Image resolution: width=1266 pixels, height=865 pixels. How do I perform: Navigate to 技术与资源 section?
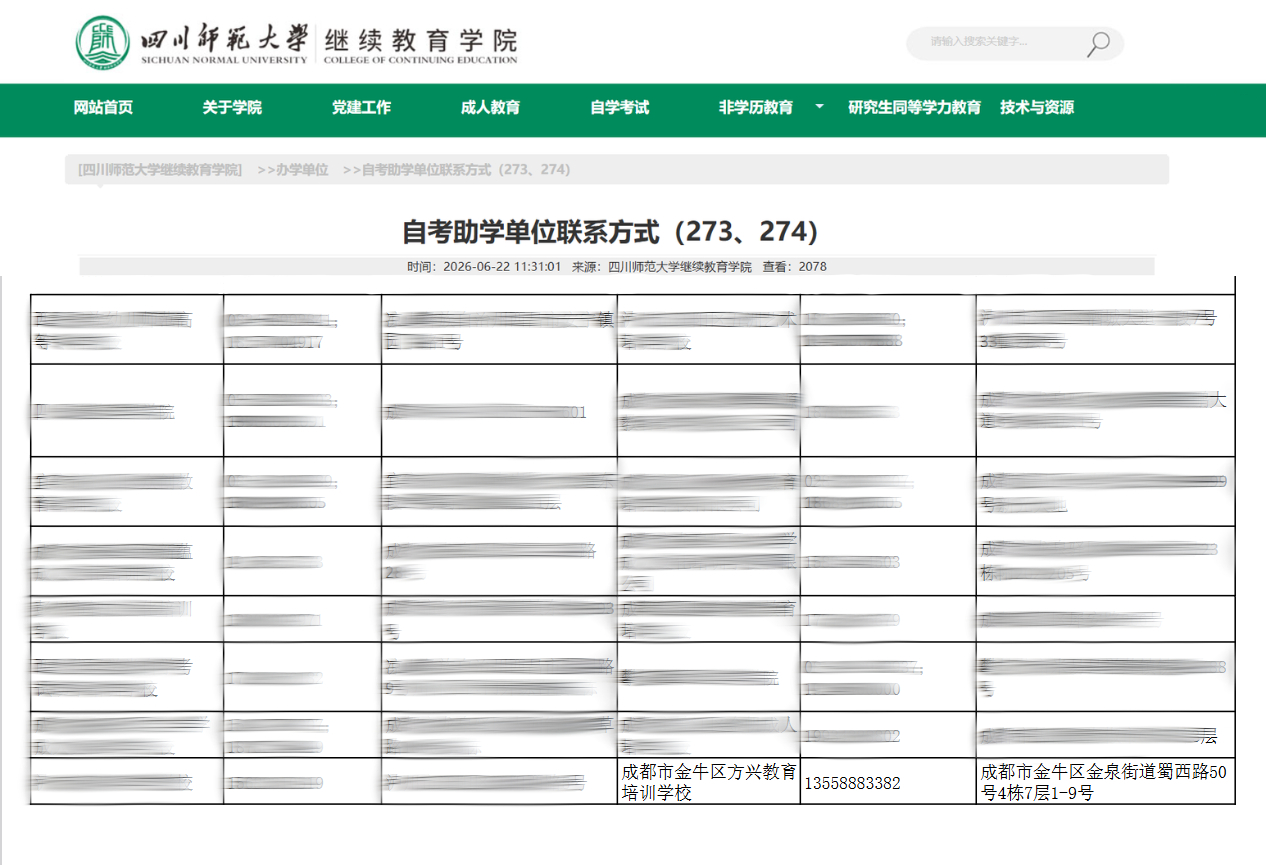(x=1037, y=108)
